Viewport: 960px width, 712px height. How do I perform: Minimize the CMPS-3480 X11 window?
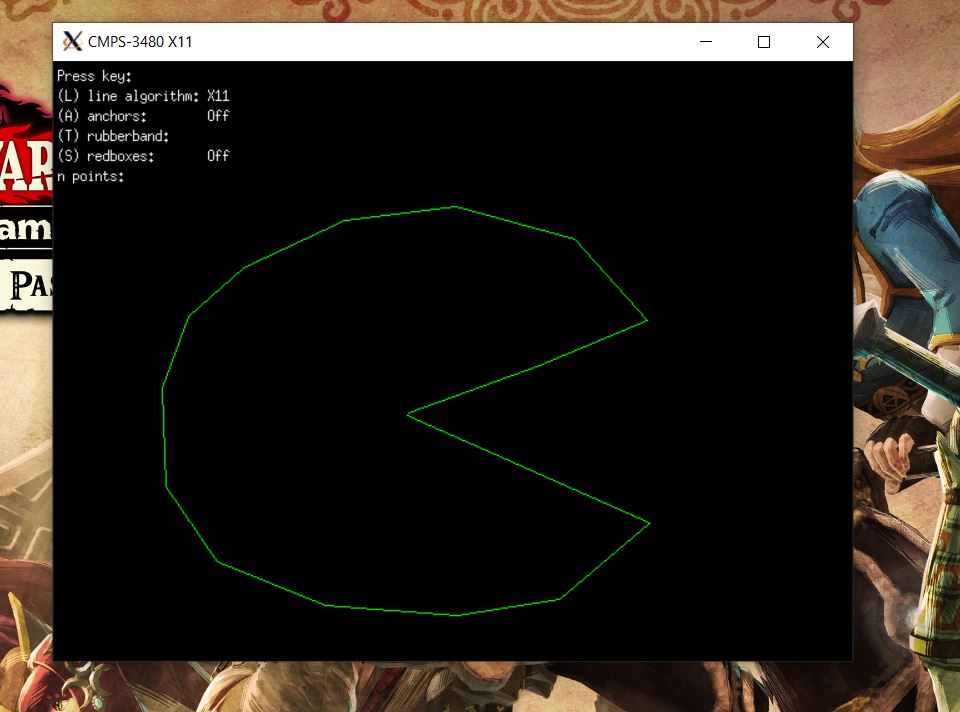click(x=706, y=42)
